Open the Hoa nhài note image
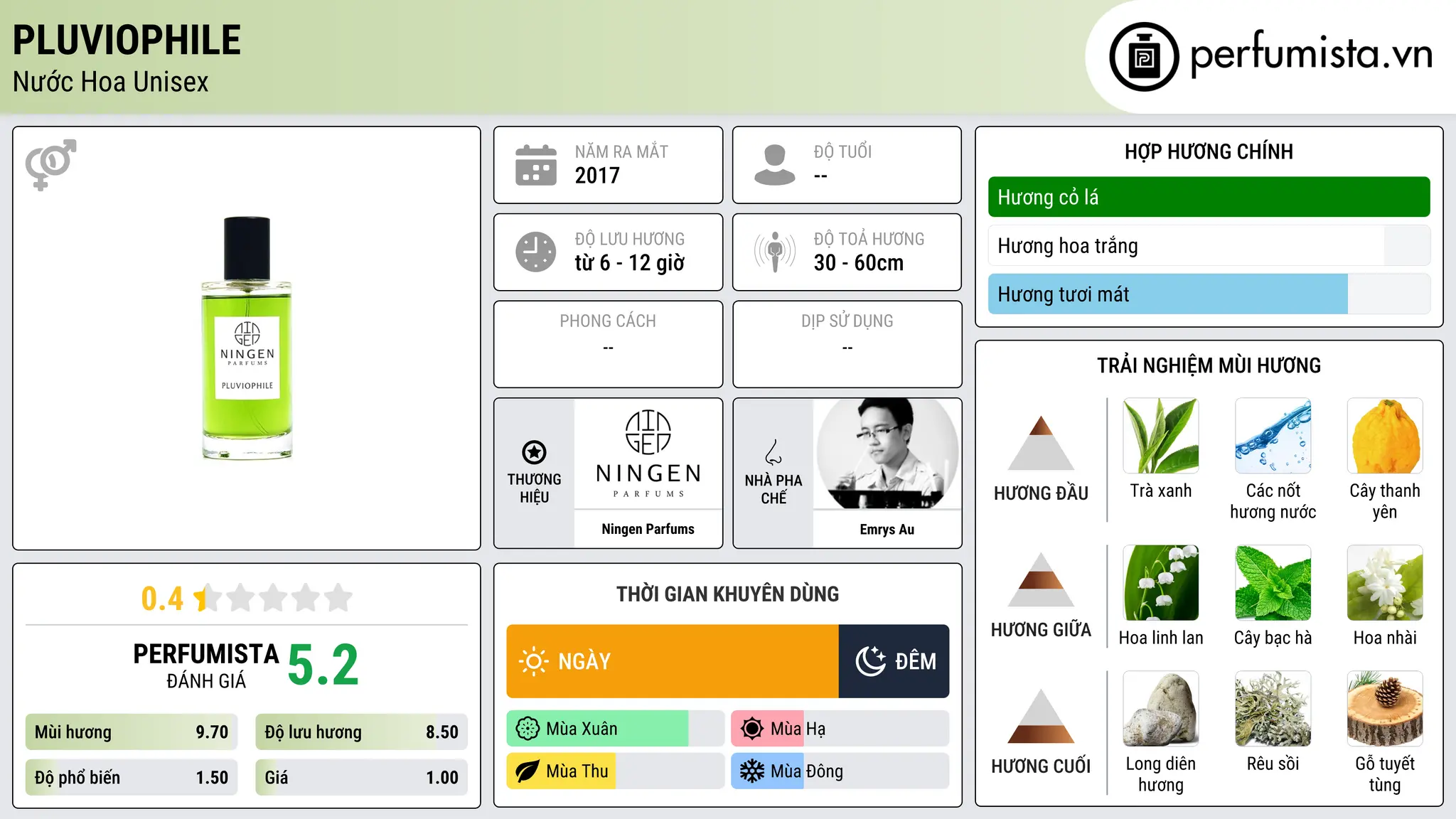 [1385, 583]
